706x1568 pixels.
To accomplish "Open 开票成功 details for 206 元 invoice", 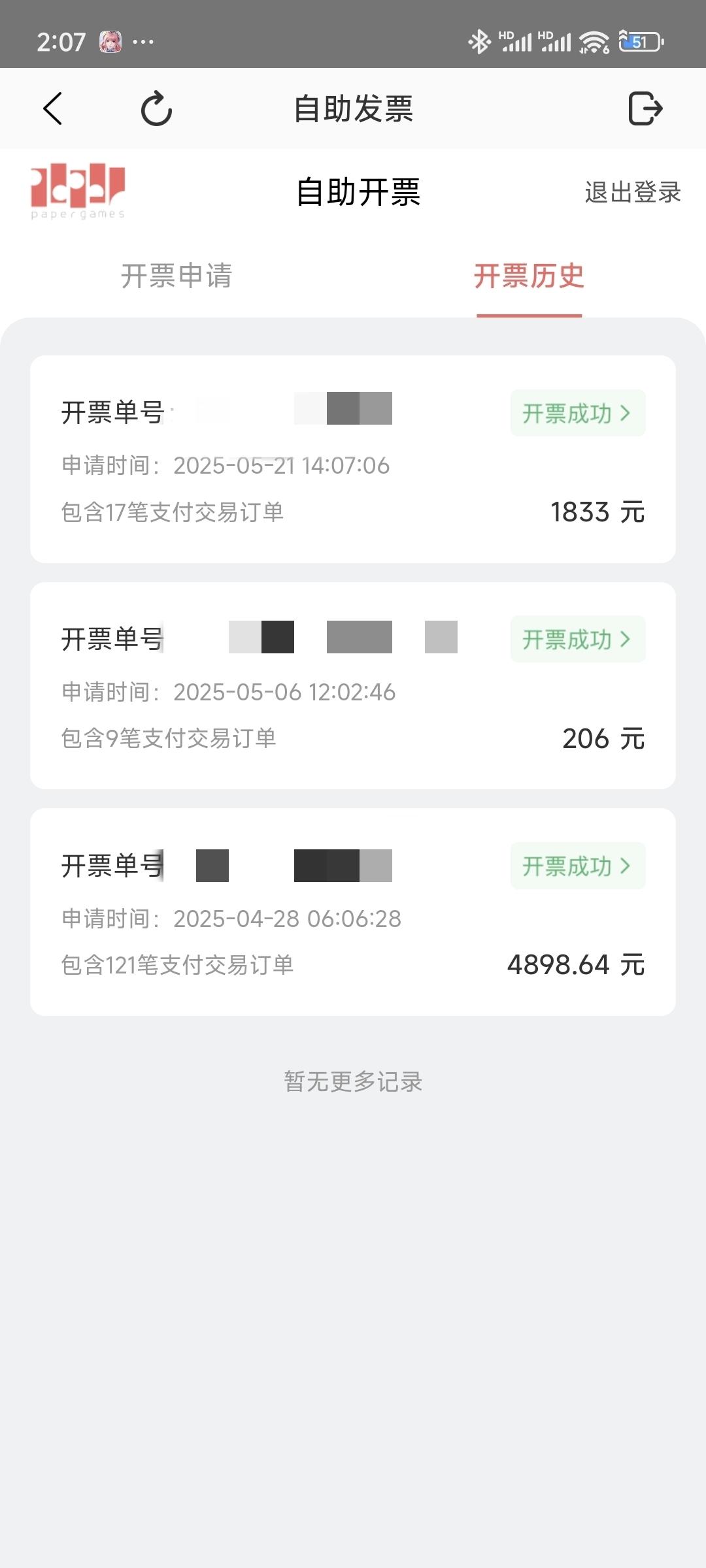I will tap(578, 639).
